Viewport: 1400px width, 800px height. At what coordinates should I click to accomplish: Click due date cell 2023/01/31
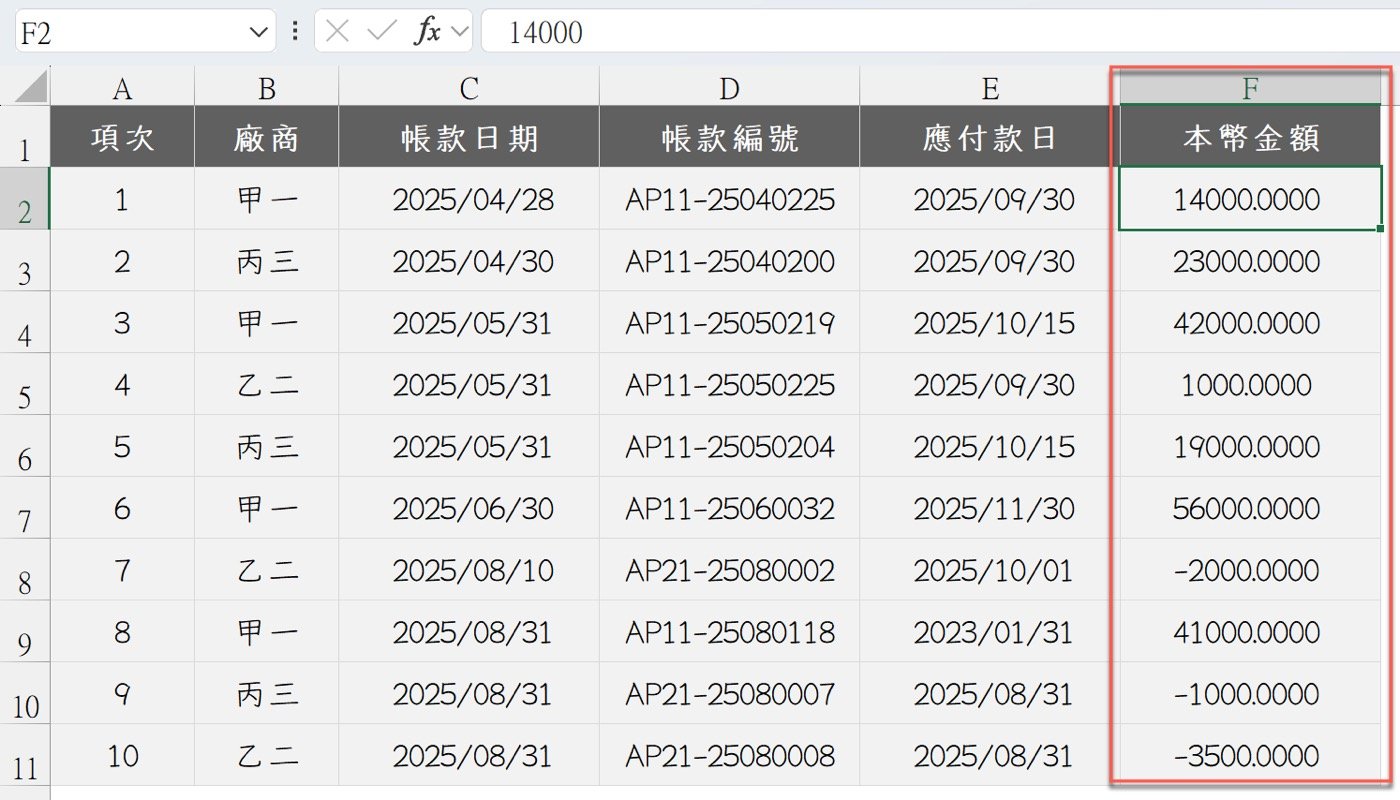tap(989, 632)
